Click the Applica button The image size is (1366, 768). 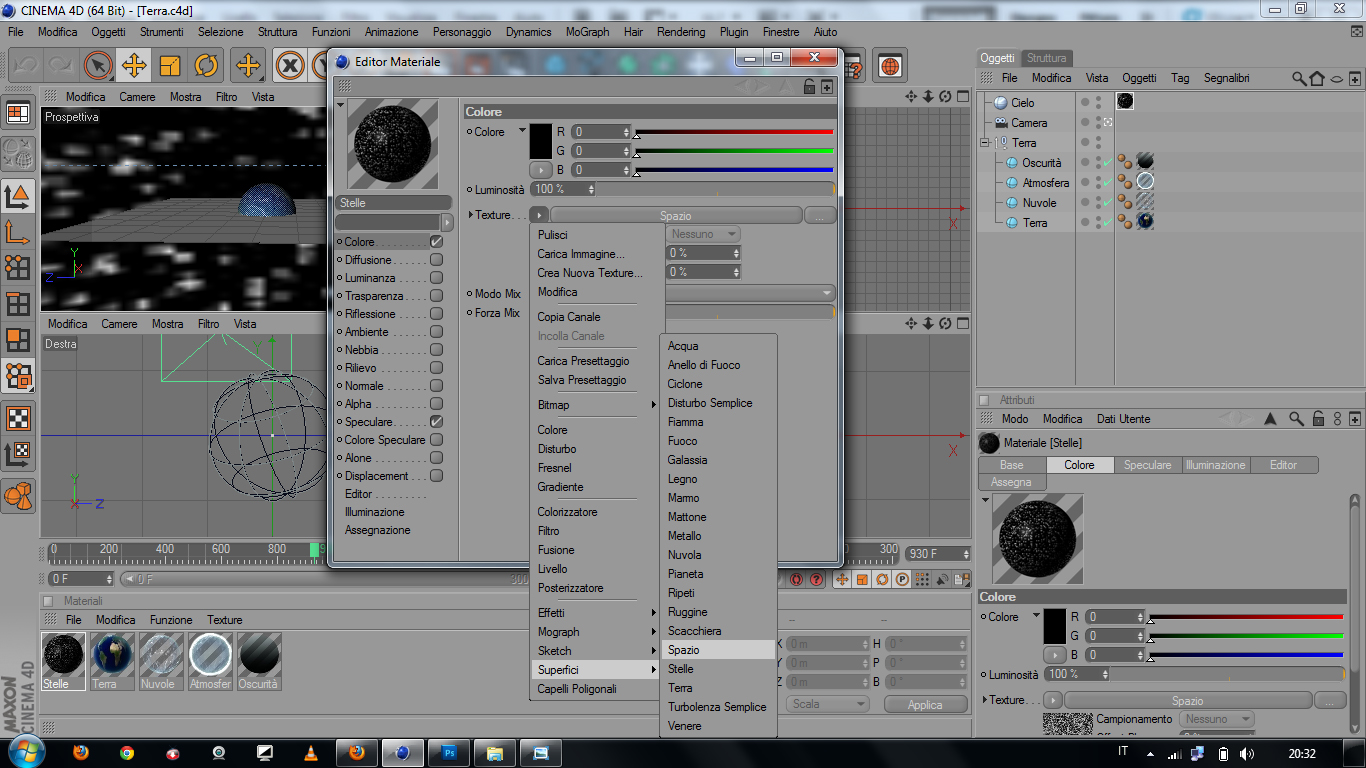tap(925, 705)
